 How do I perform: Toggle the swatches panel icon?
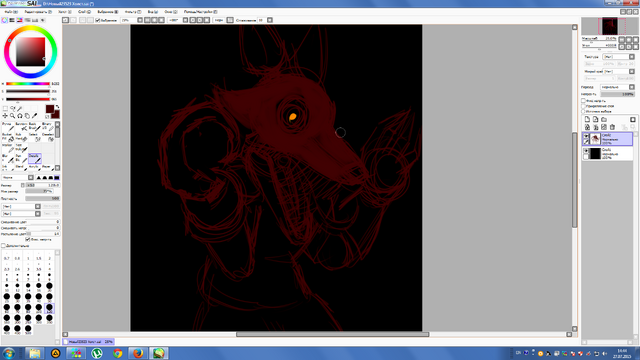click(35, 20)
